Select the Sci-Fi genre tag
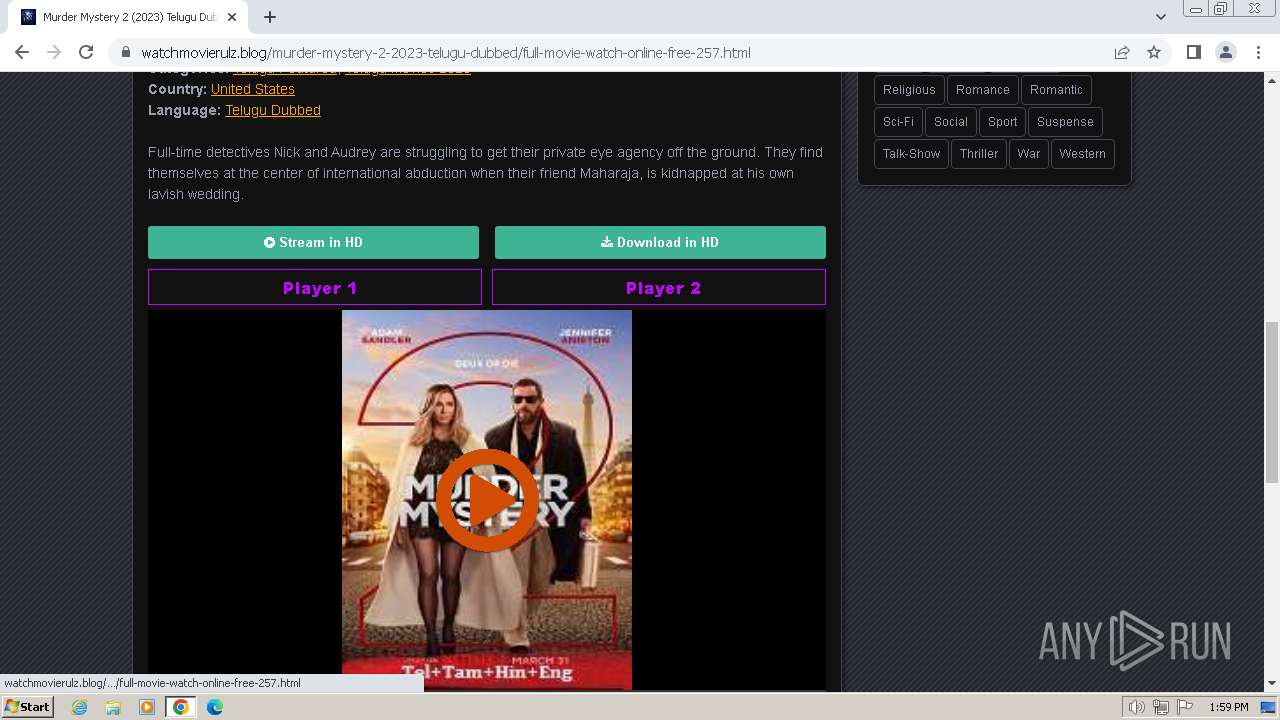This screenshot has height=720, width=1280. tap(898, 122)
